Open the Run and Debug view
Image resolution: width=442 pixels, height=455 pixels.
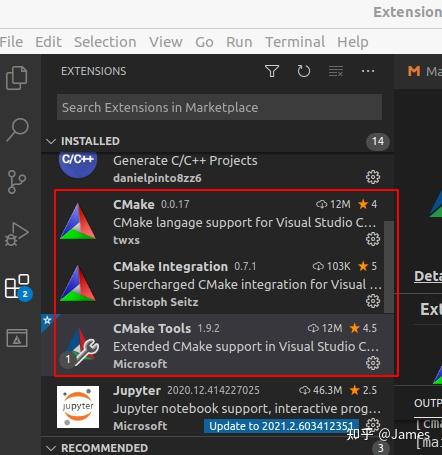17,234
